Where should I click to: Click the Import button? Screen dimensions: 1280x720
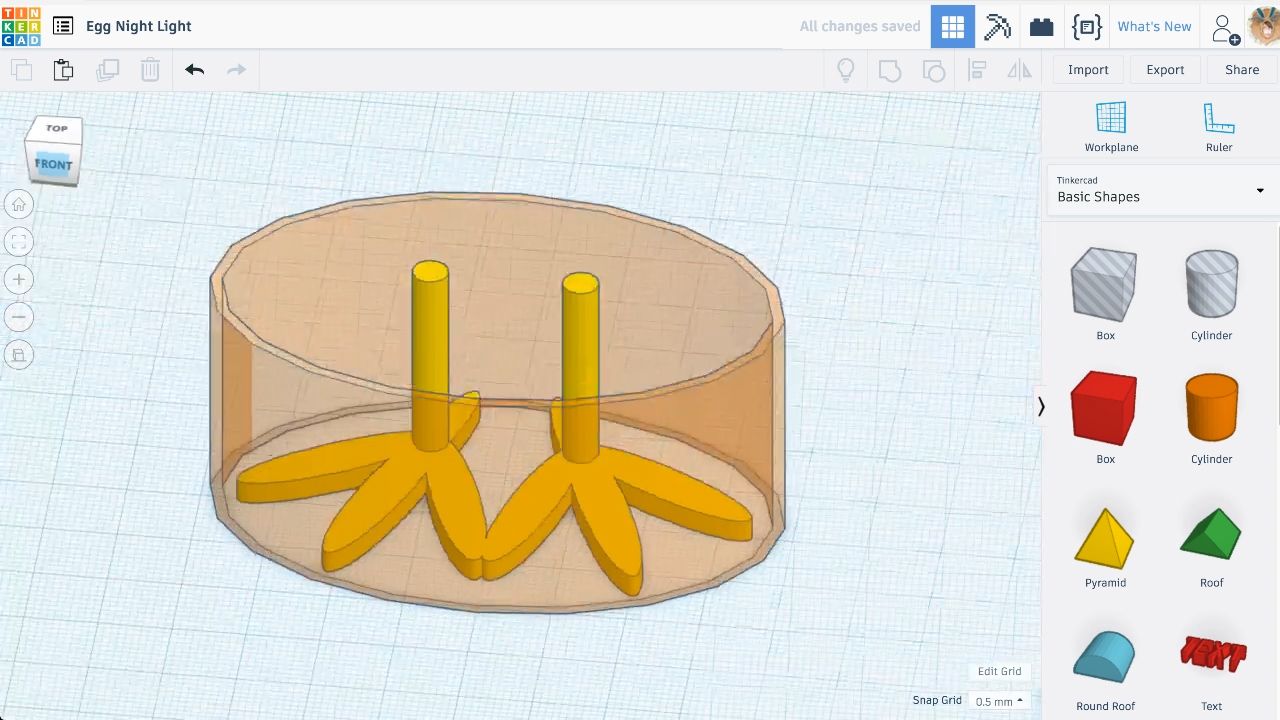1088,70
